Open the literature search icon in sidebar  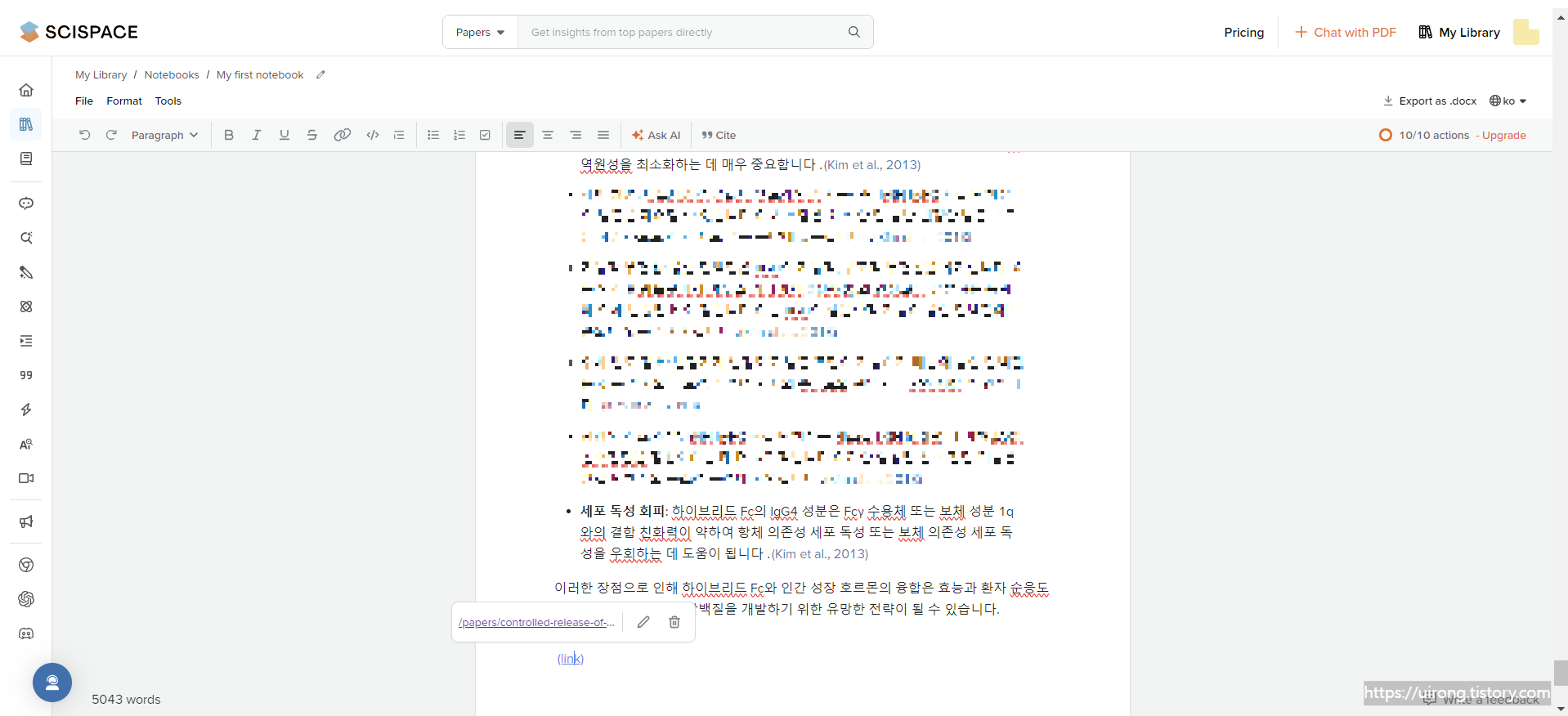coord(26,238)
